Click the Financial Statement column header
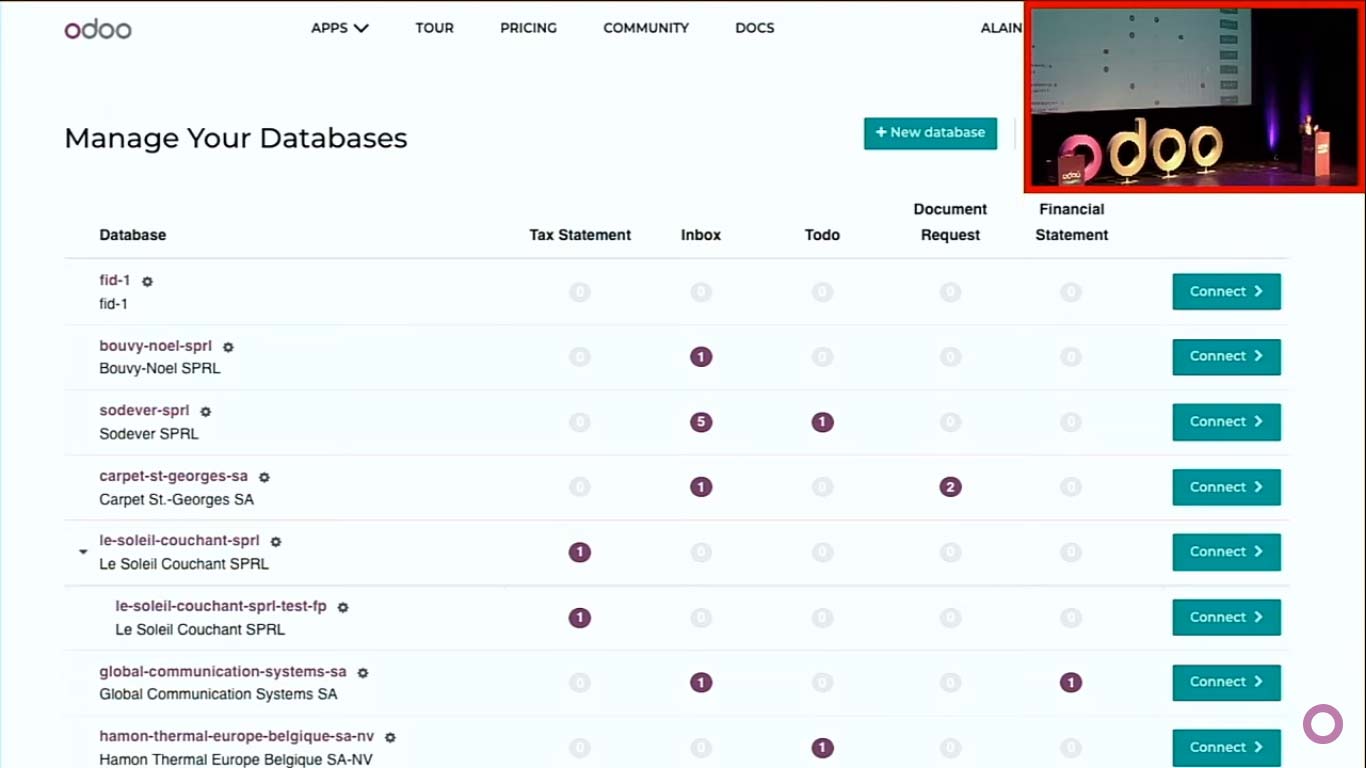Viewport: 1366px width, 768px height. coord(1072,222)
